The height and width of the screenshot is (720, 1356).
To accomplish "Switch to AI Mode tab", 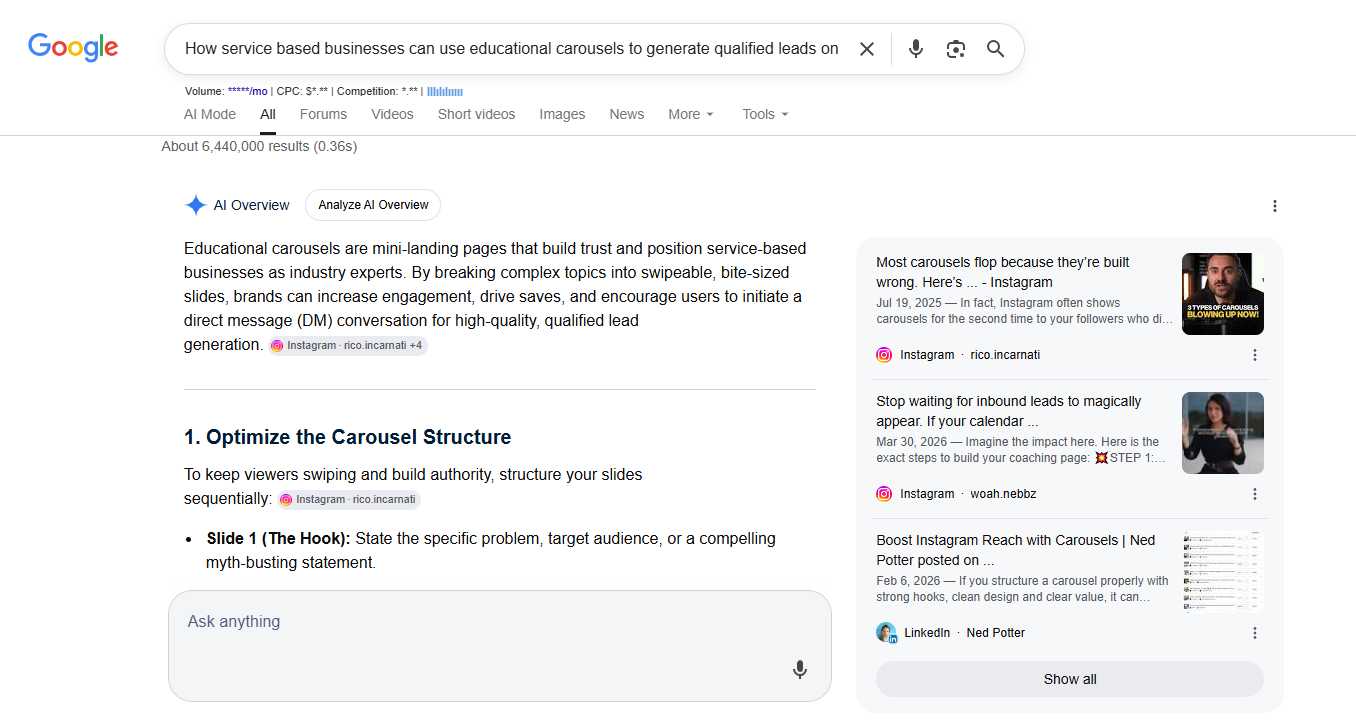I will pos(210,114).
